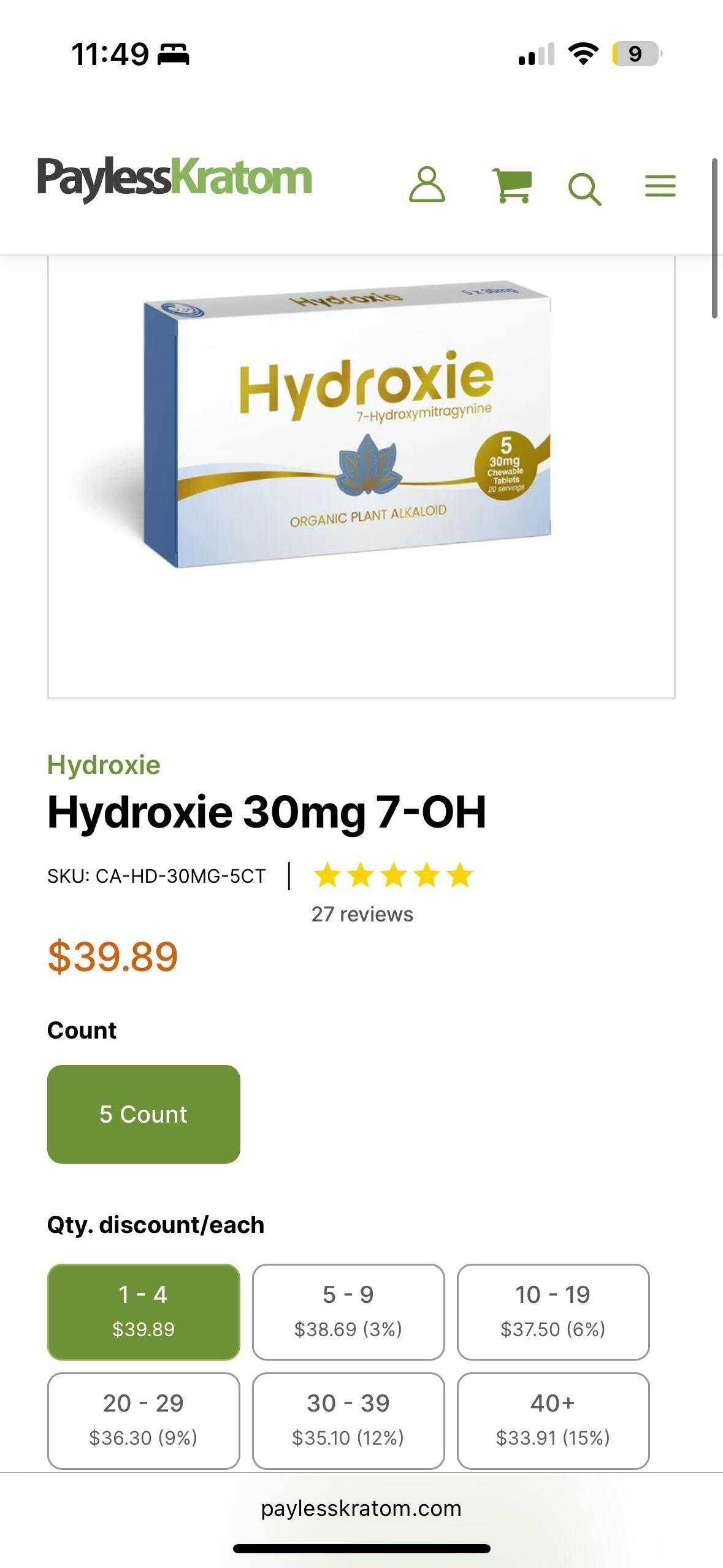Tap the Wi-Fi status icon
The image size is (723, 1568).
tap(583, 54)
